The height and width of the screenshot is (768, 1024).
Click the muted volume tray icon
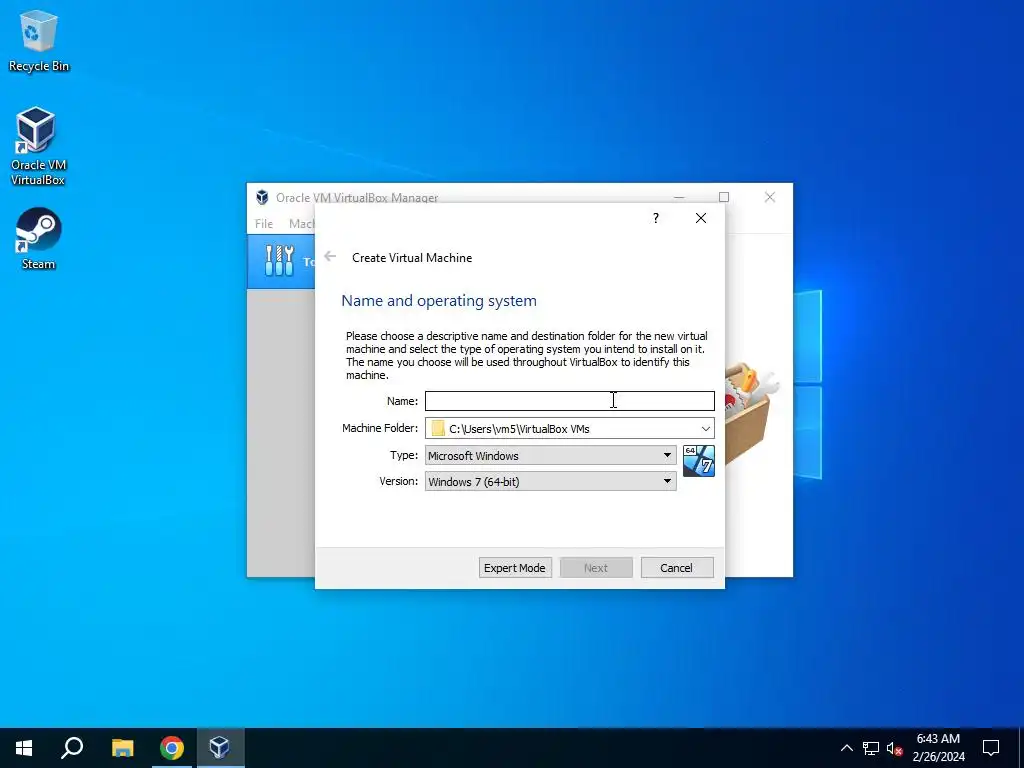pos(894,748)
